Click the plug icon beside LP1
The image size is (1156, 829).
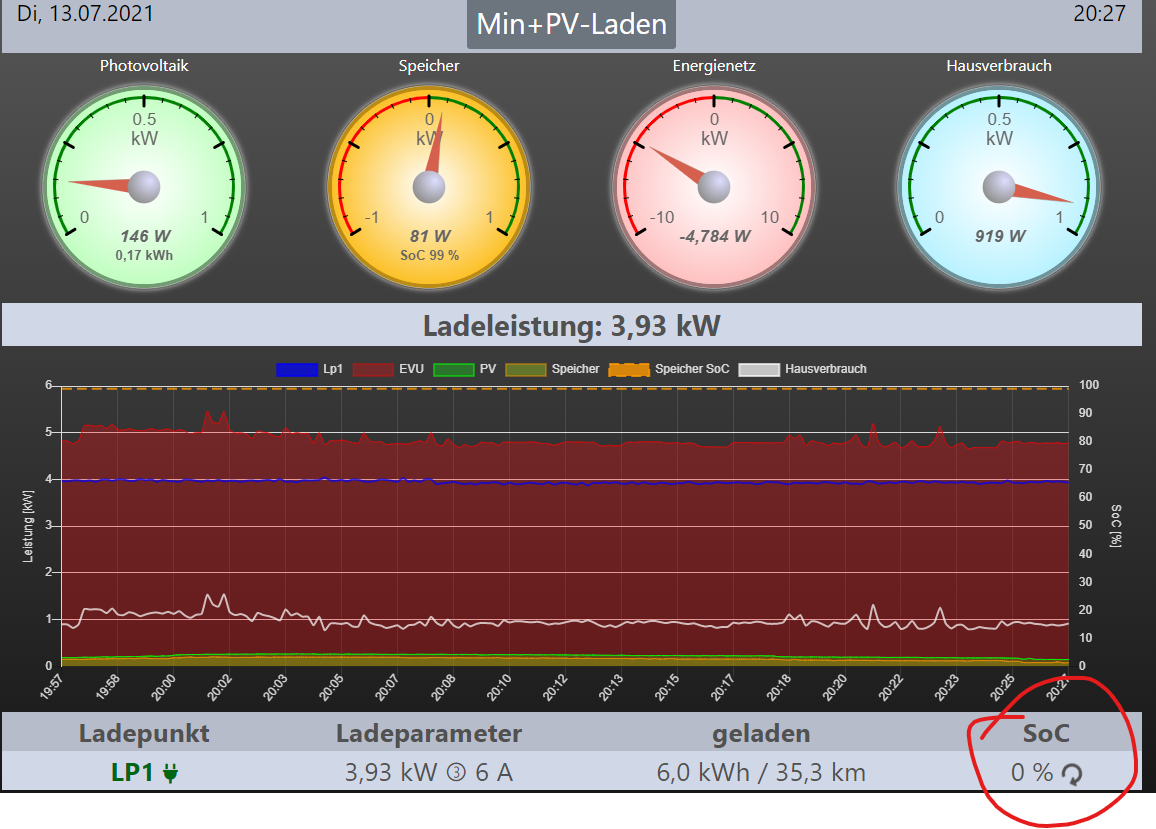[170, 773]
